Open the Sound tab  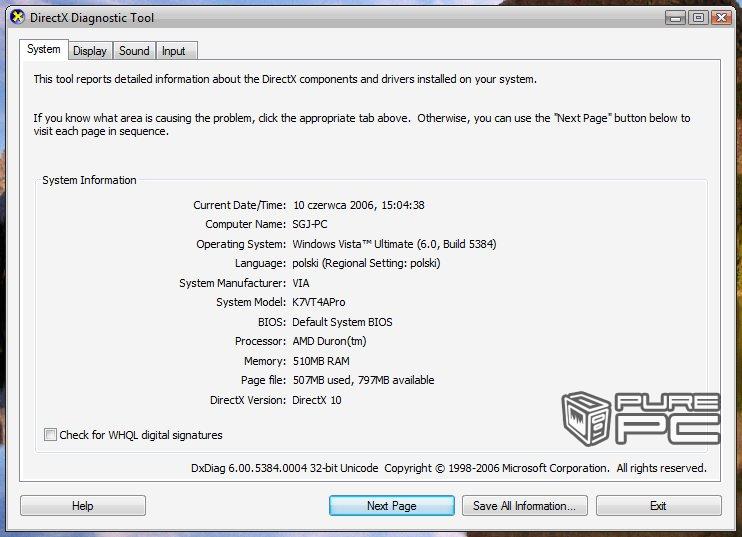pos(134,51)
